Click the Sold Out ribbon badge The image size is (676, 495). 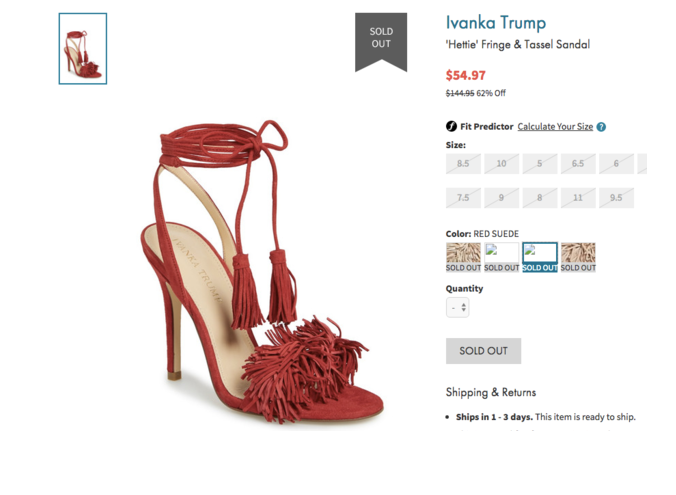click(x=381, y=42)
